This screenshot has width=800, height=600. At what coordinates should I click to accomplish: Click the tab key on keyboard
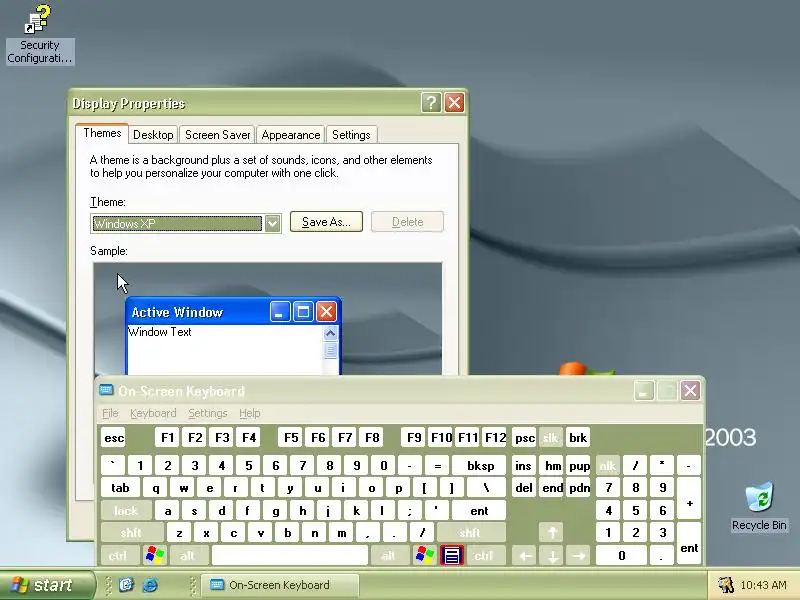tap(120, 488)
